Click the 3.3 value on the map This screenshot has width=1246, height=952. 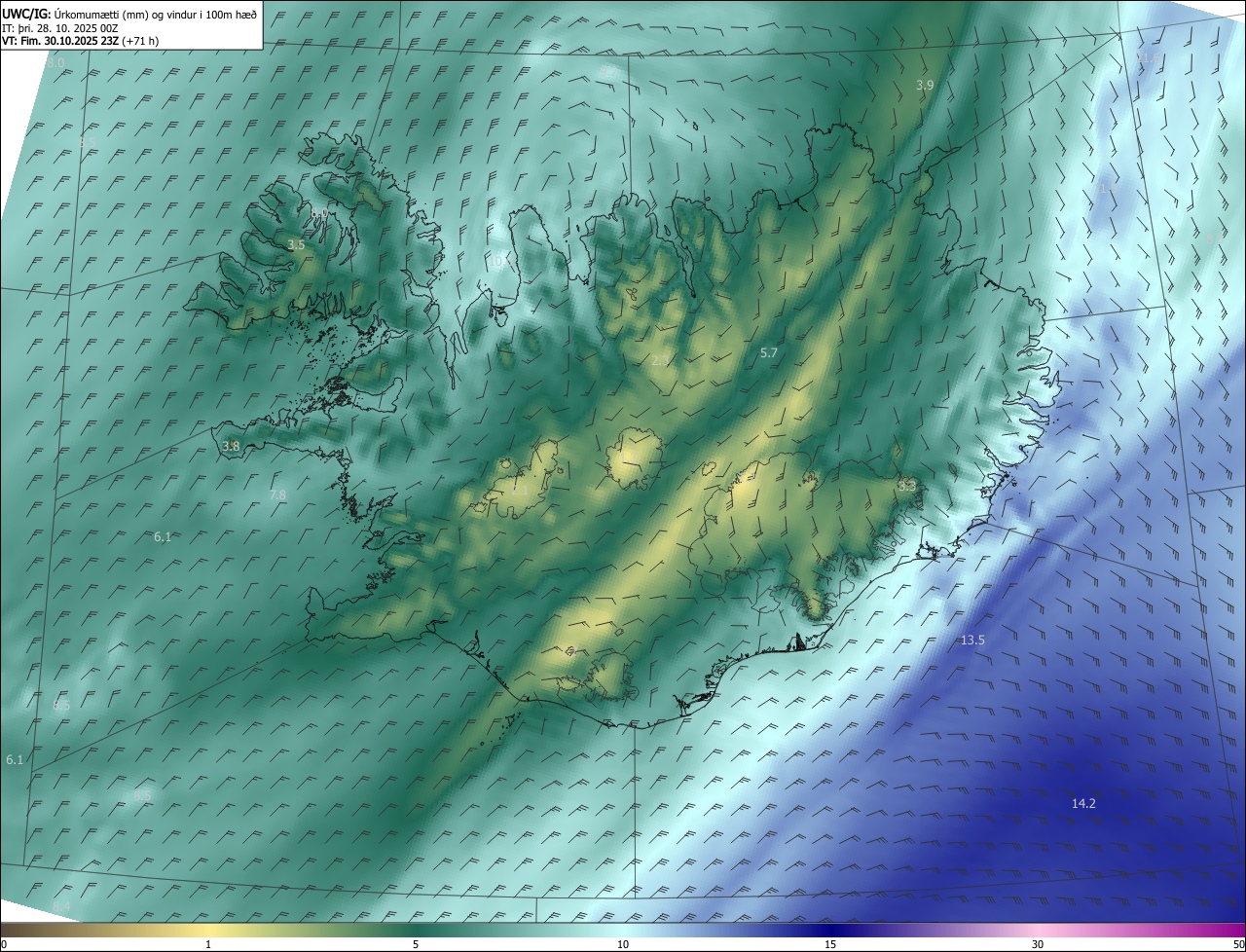click(x=907, y=485)
